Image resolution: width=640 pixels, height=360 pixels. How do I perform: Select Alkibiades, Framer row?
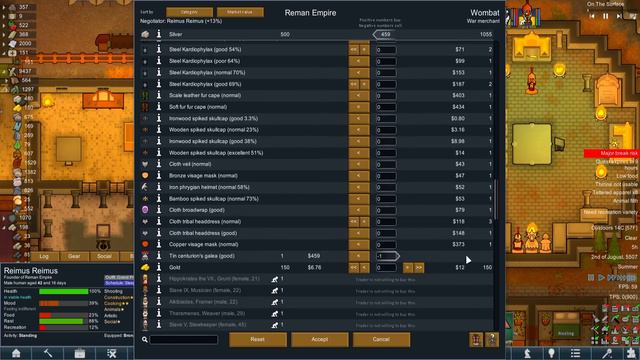click(x=317, y=302)
